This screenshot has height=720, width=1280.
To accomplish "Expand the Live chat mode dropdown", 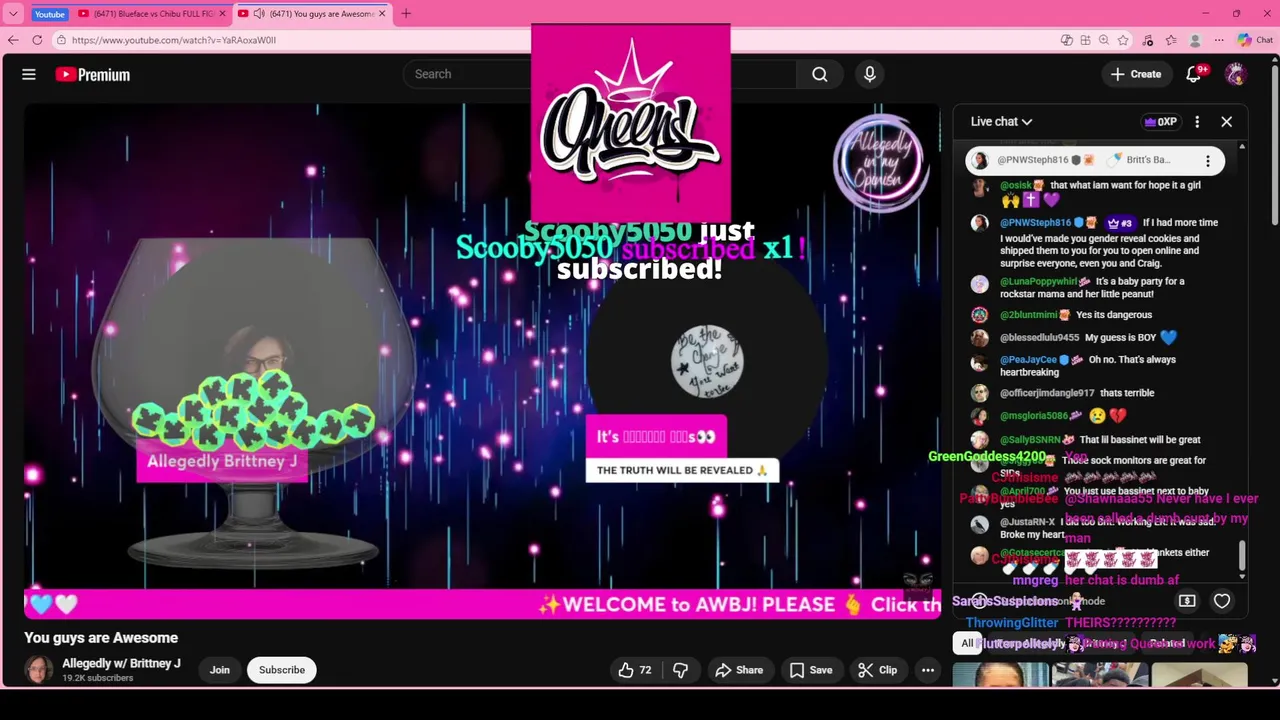I will tap(1001, 122).
